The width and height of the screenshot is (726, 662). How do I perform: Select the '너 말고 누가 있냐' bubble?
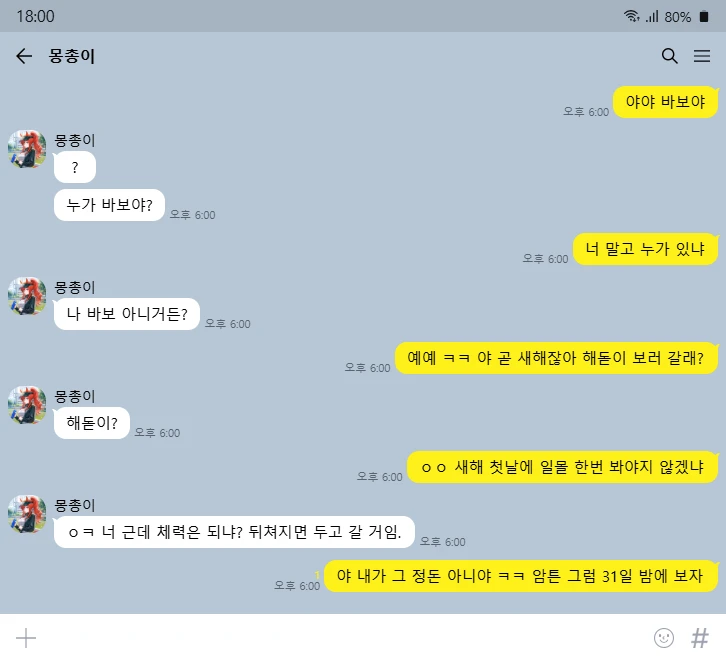[645, 249]
